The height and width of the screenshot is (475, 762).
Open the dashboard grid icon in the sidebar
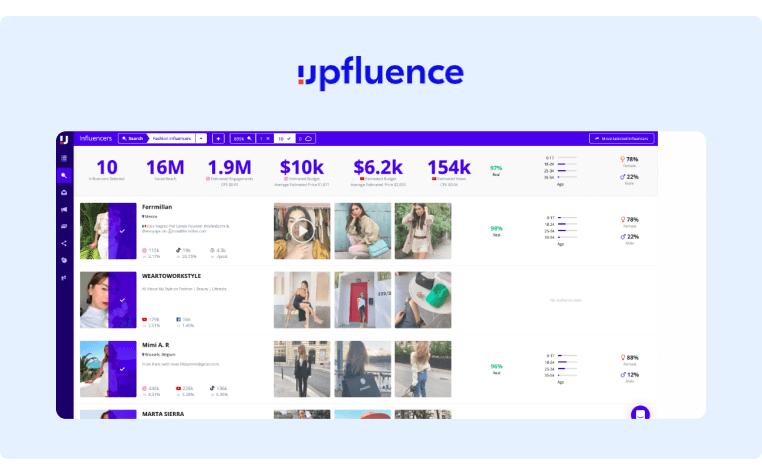64,158
